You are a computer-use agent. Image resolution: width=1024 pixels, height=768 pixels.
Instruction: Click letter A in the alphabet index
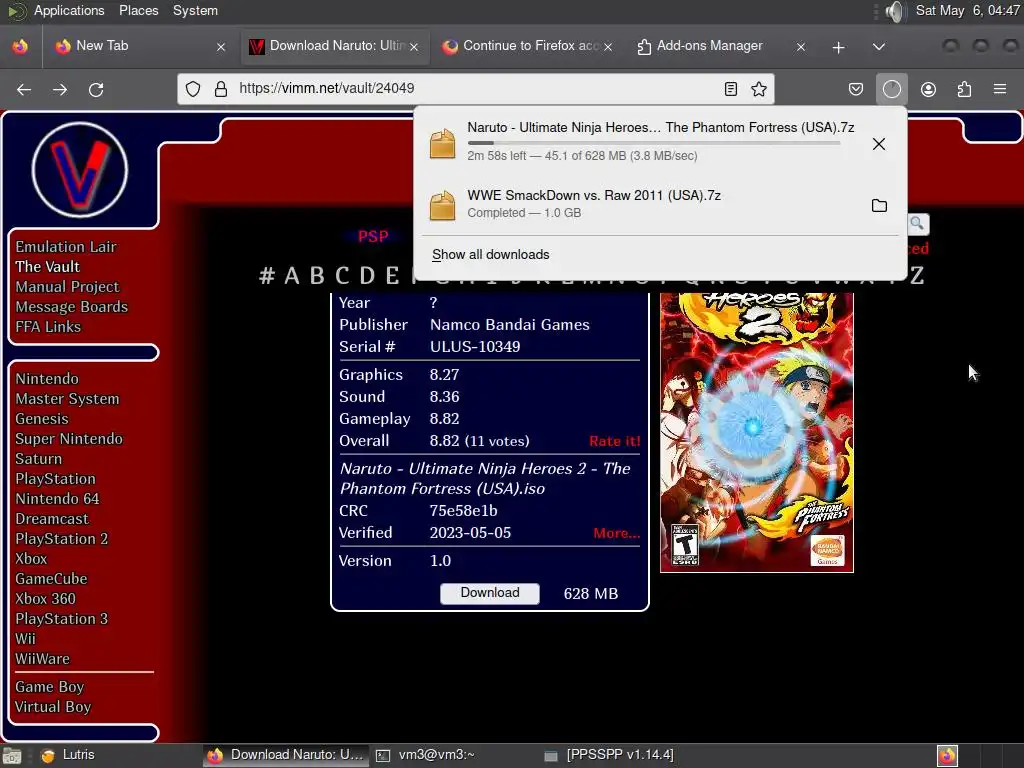coord(292,276)
